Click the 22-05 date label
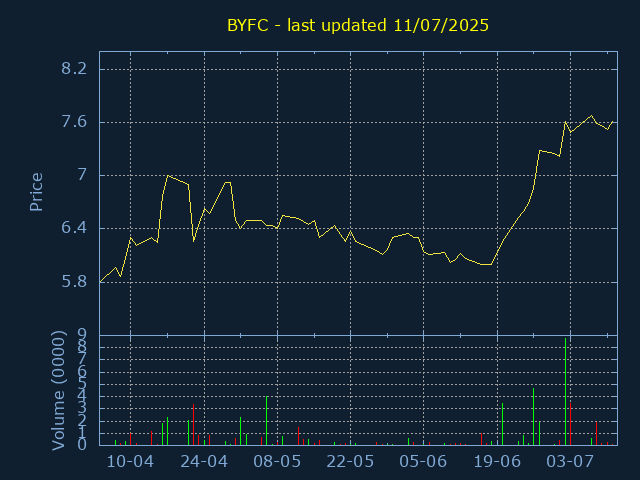 coord(350,462)
